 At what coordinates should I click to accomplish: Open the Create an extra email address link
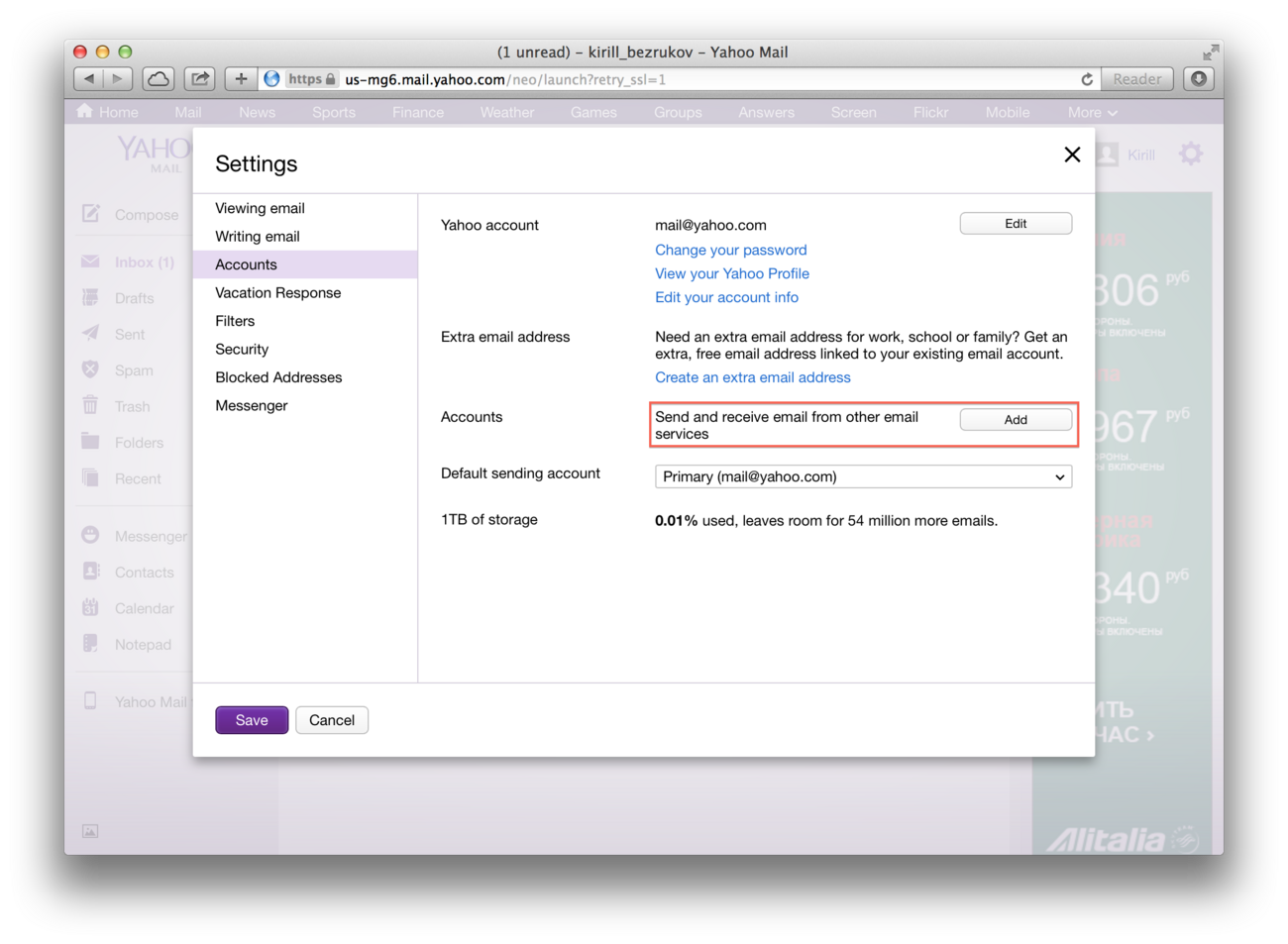pos(752,377)
